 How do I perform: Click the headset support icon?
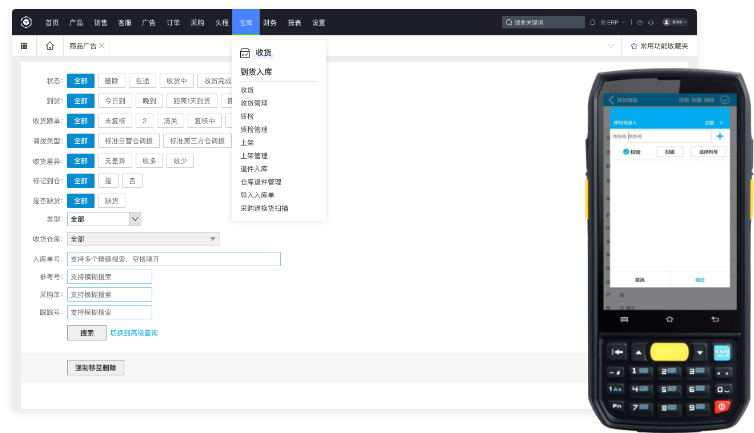pos(651,22)
